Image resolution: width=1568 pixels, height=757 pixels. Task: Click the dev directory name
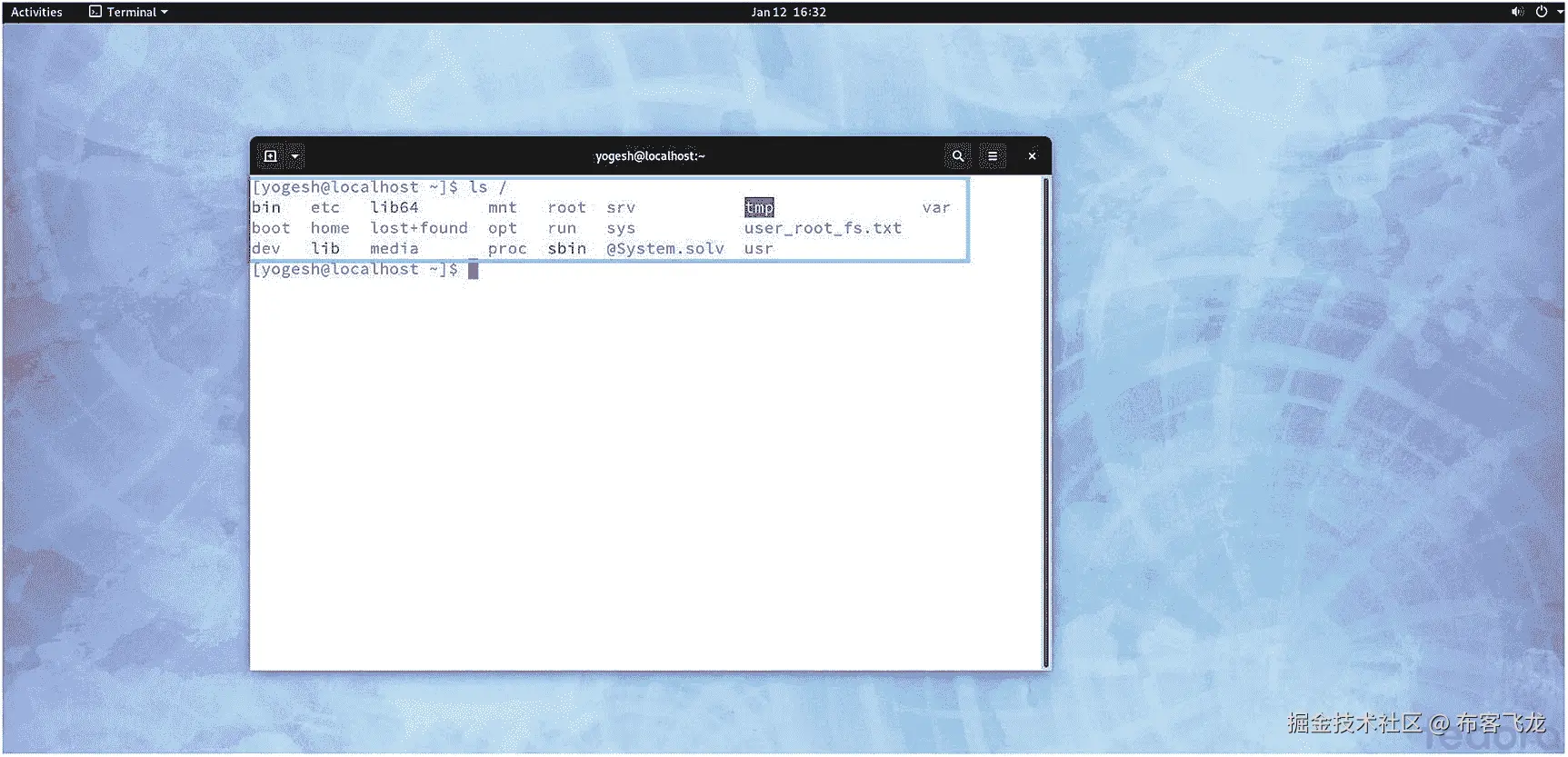tap(266, 249)
